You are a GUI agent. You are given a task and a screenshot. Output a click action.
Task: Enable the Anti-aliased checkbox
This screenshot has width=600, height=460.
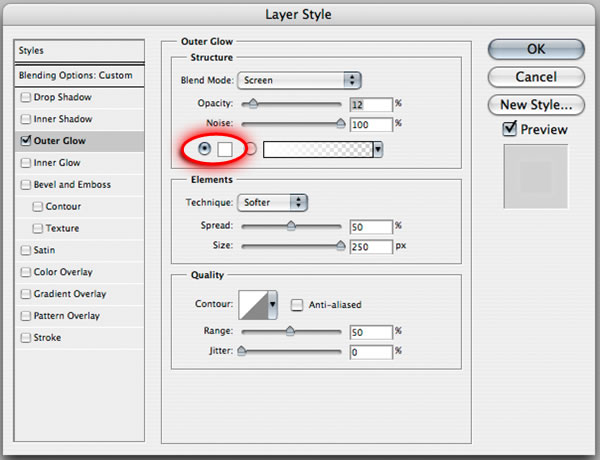pyautogui.click(x=297, y=305)
